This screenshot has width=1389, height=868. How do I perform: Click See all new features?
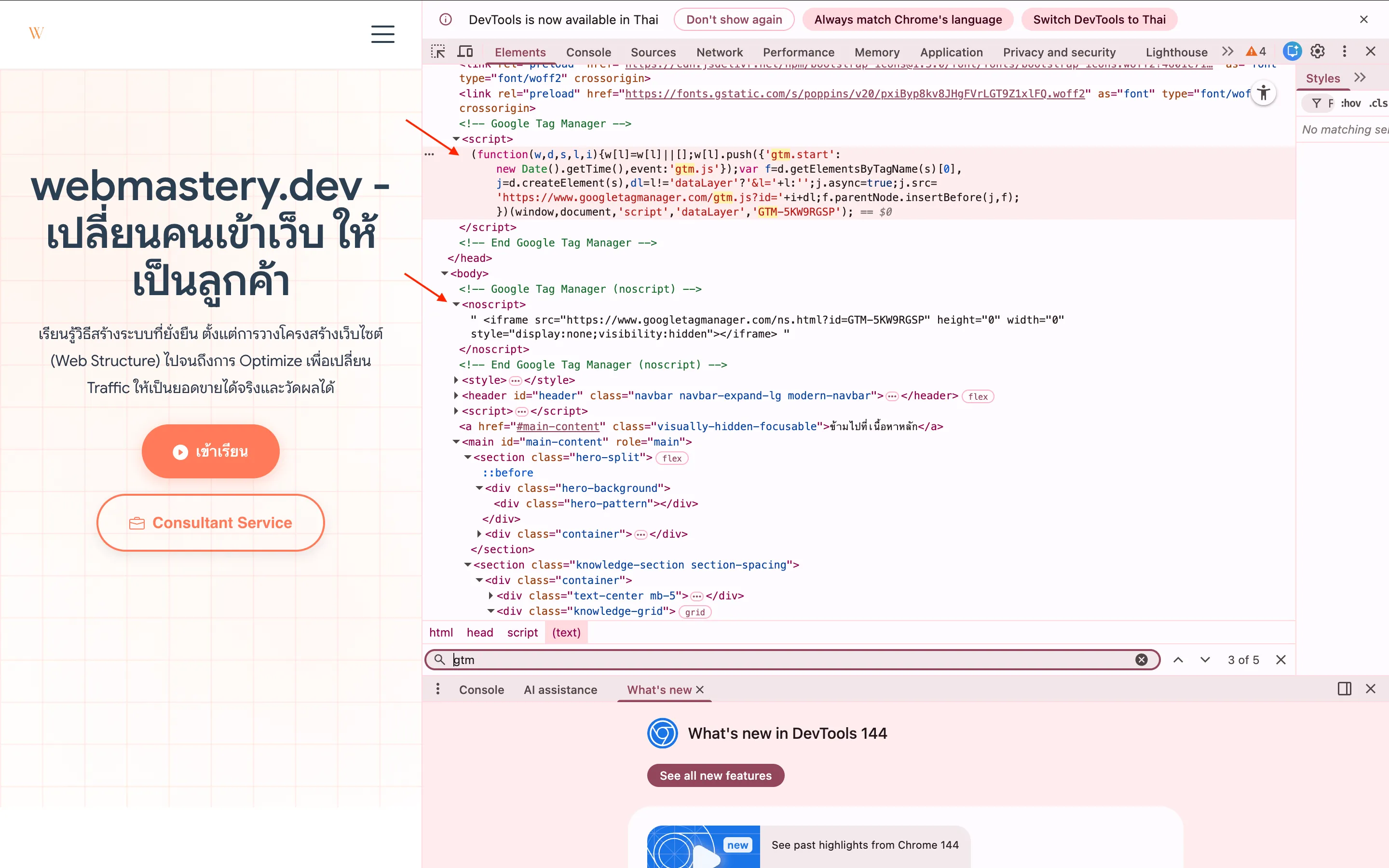(715, 775)
